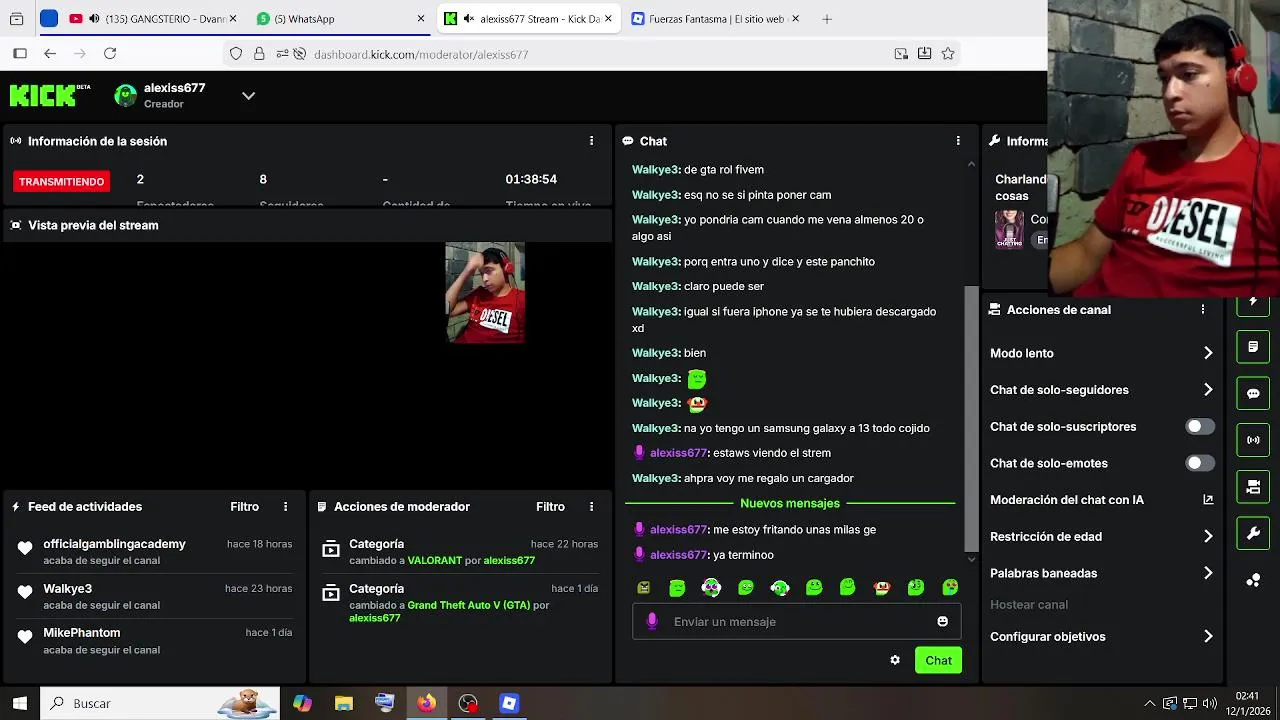
Task: Bookmark this page with star icon
Action: tap(948, 54)
